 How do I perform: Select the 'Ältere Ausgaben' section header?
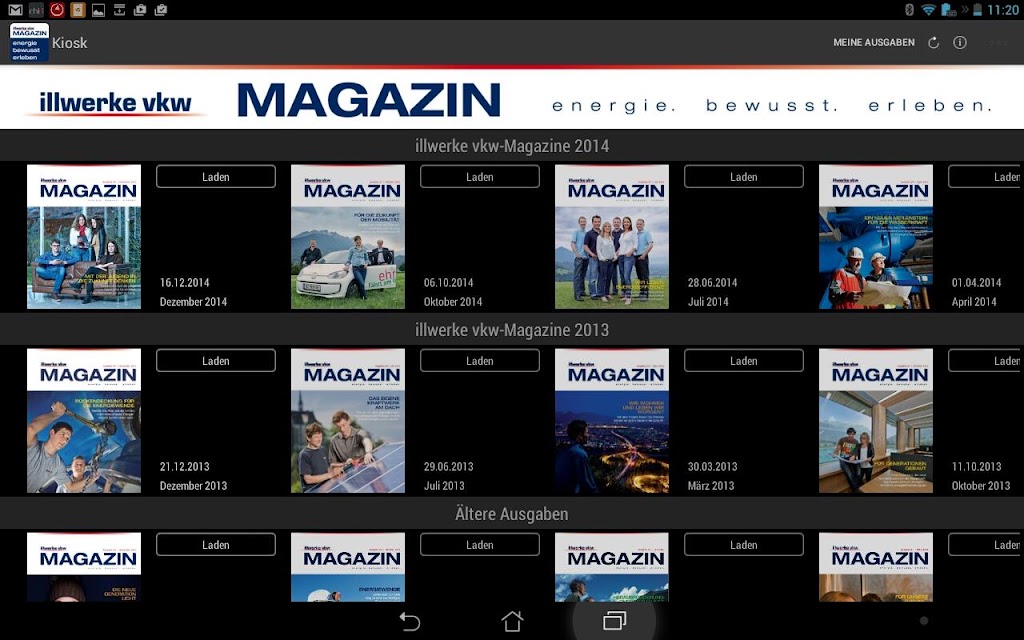(x=512, y=514)
